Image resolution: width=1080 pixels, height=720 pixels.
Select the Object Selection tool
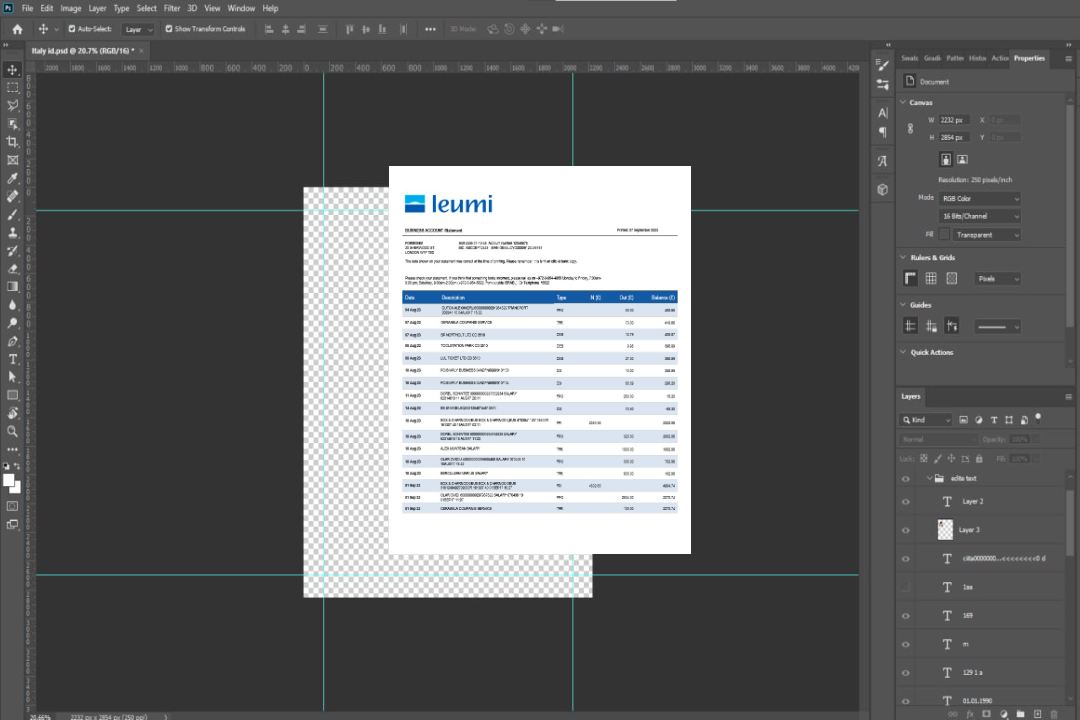pos(12,124)
